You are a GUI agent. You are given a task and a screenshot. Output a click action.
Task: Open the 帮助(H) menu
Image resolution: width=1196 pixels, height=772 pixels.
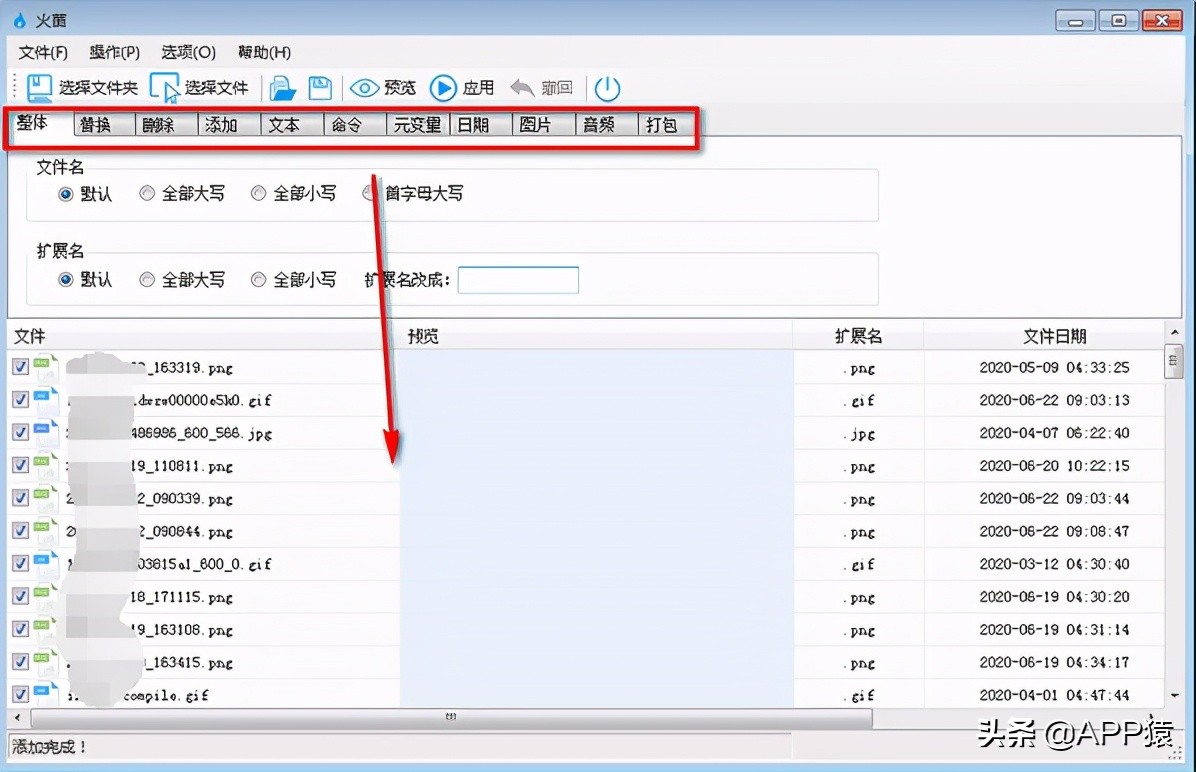[x=263, y=52]
